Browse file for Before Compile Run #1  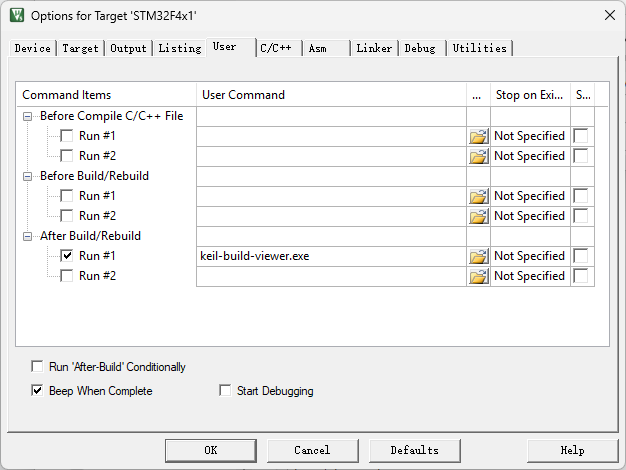478,136
